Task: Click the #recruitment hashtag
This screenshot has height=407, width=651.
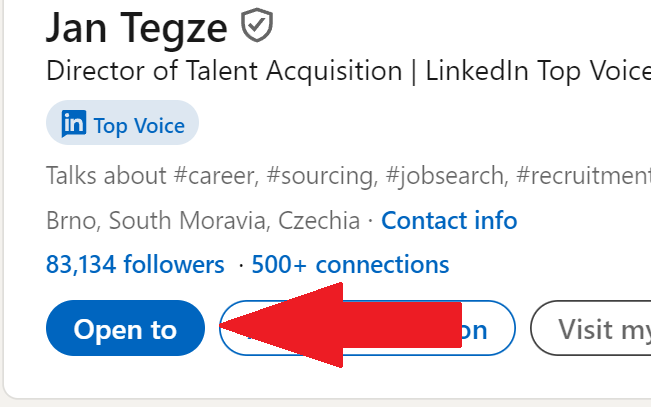Action: [x=583, y=176]
